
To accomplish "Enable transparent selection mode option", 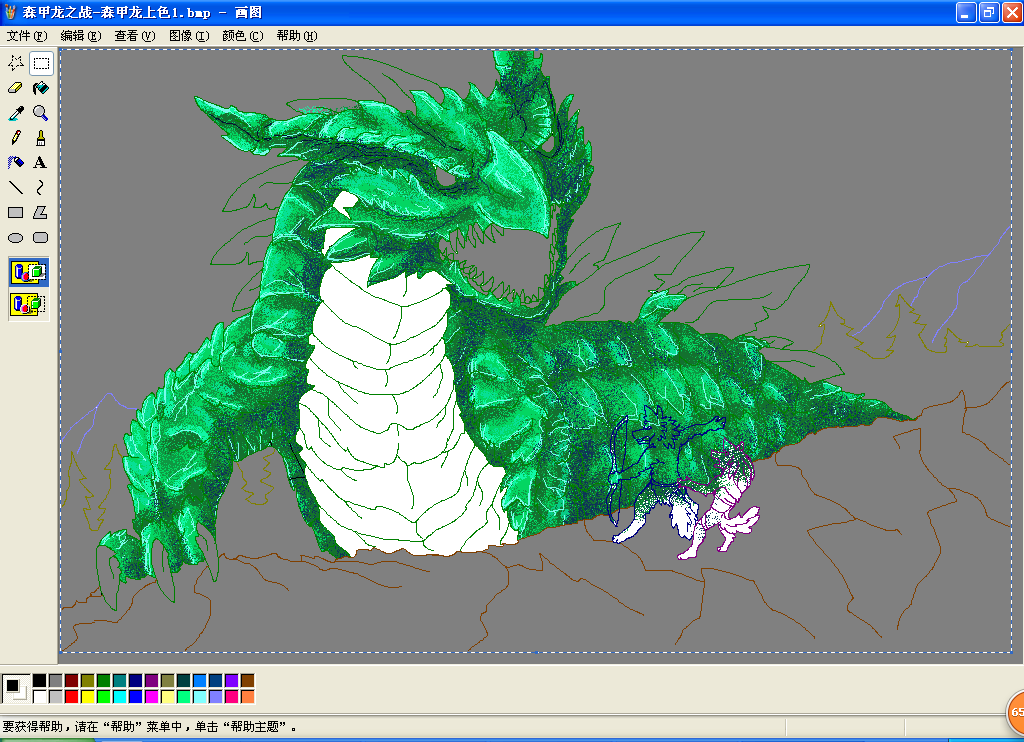I will tap(29, 304).
